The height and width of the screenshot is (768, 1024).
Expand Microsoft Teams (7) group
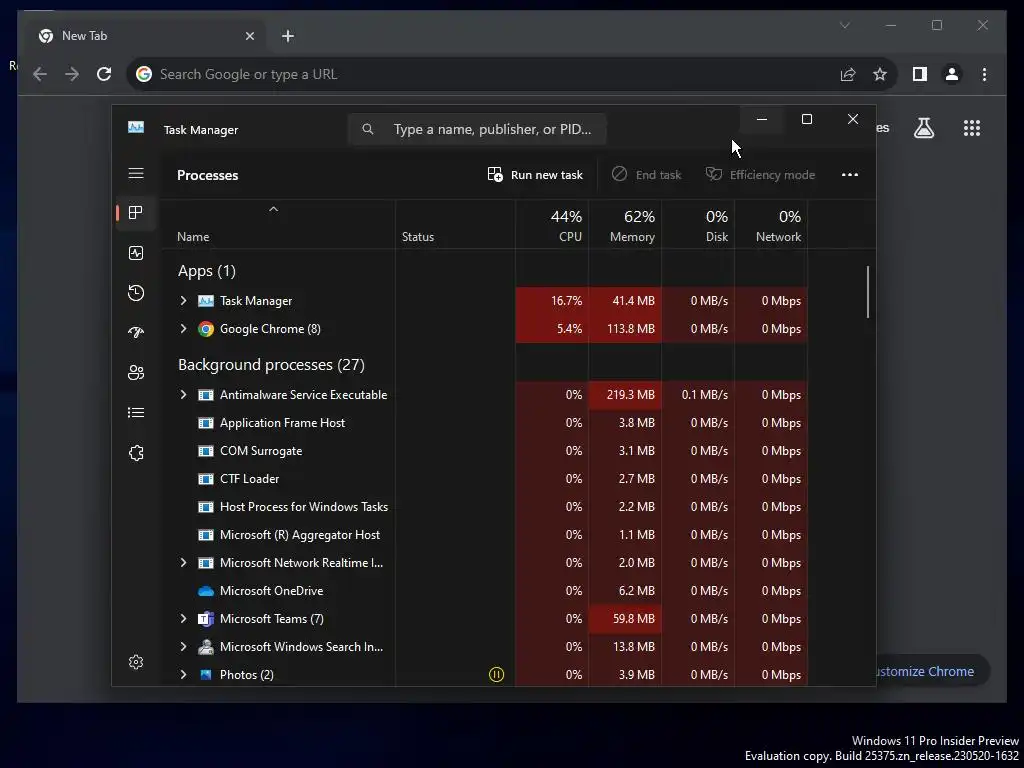coord(184,618)
